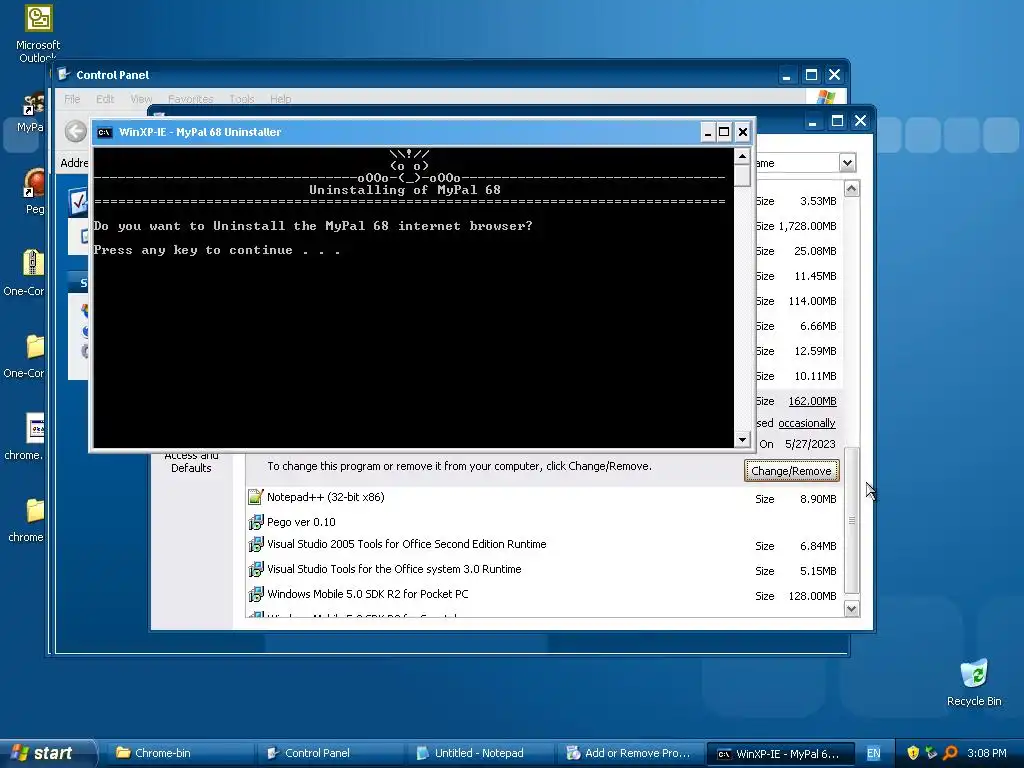Open the One-Cor zip archive icon
The height and width of the screenshot is (768, 1024).
click(x=33, y=263)
